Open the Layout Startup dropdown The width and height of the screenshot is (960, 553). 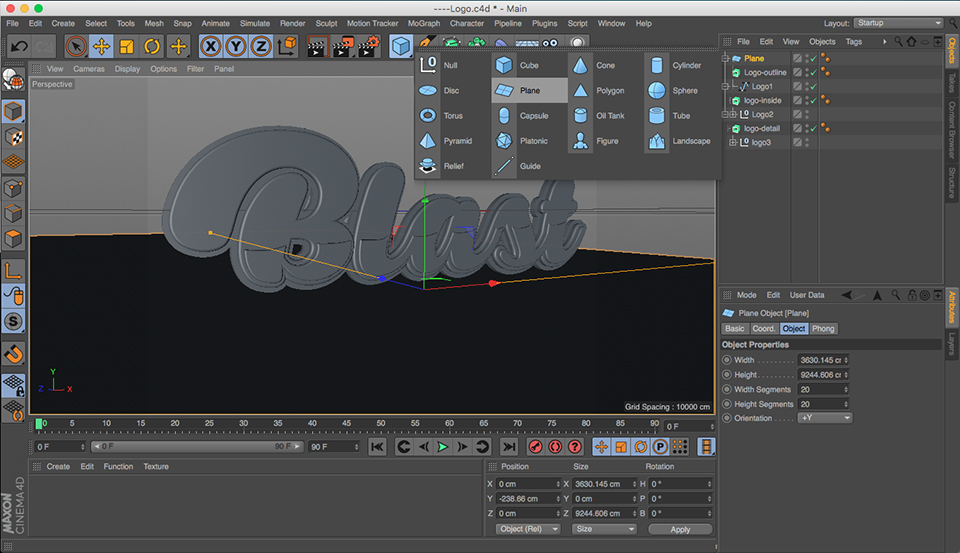(898, 23)
